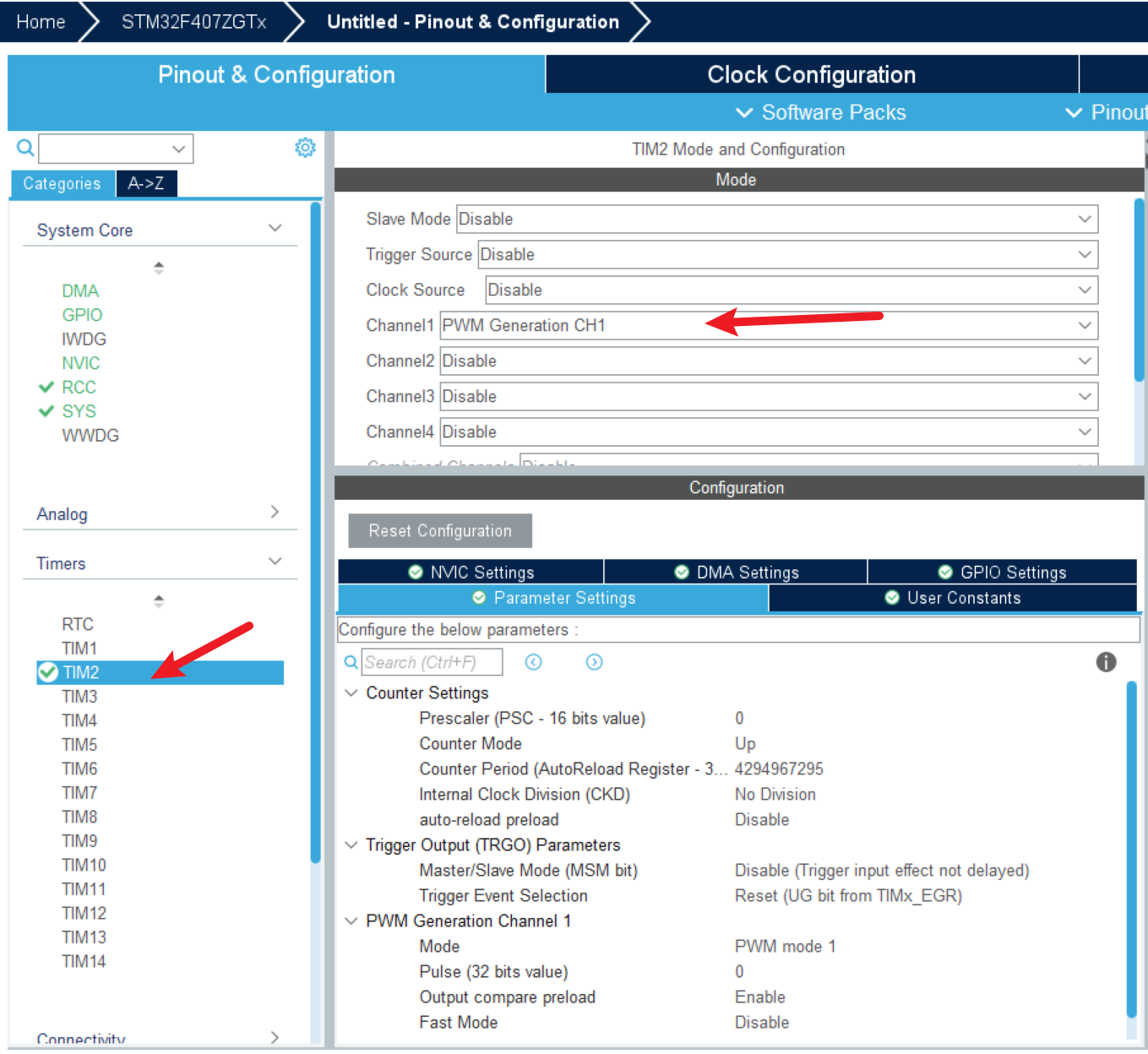This screenshot has width=1148, height=1054.
Task: Click Output compare preload Enable value
Action: coord(759,997)
